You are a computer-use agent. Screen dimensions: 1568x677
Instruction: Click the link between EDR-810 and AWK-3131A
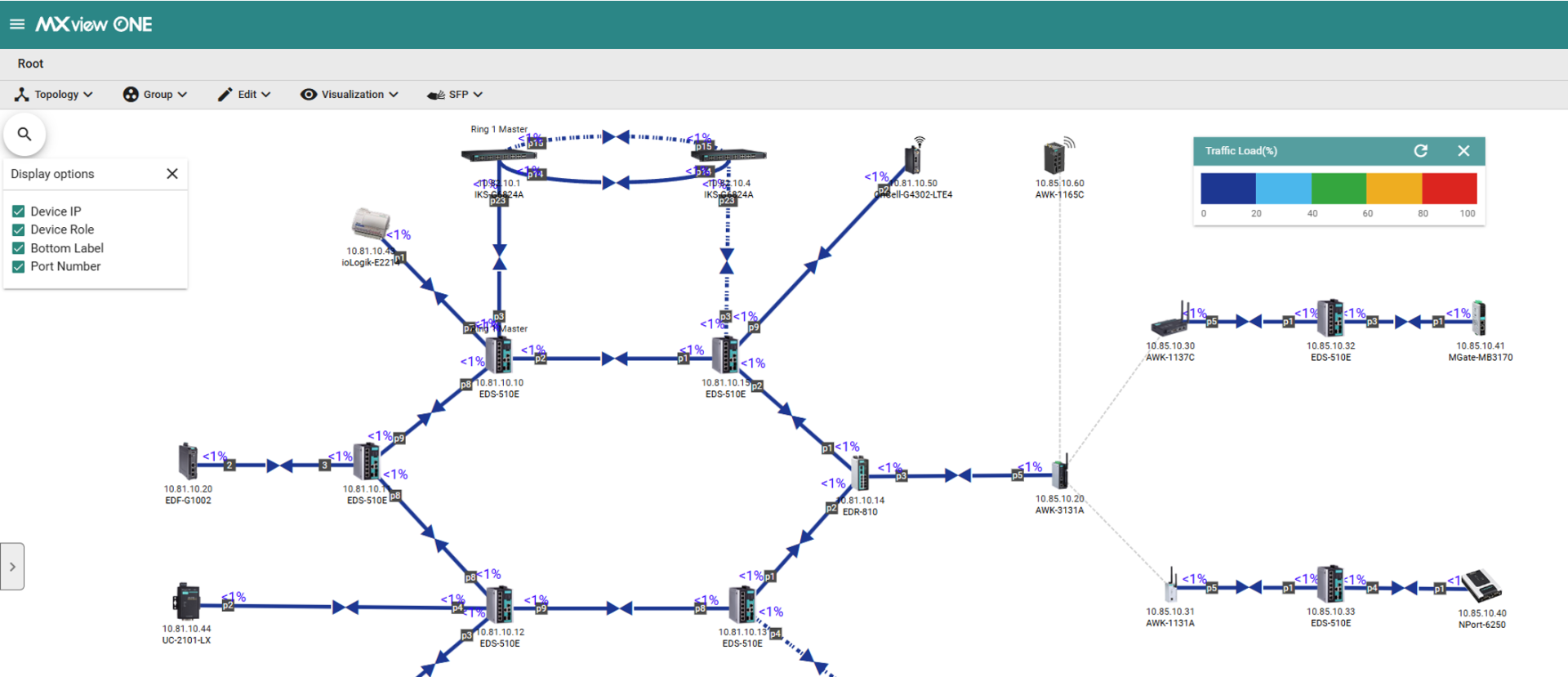tap(960, 475)
